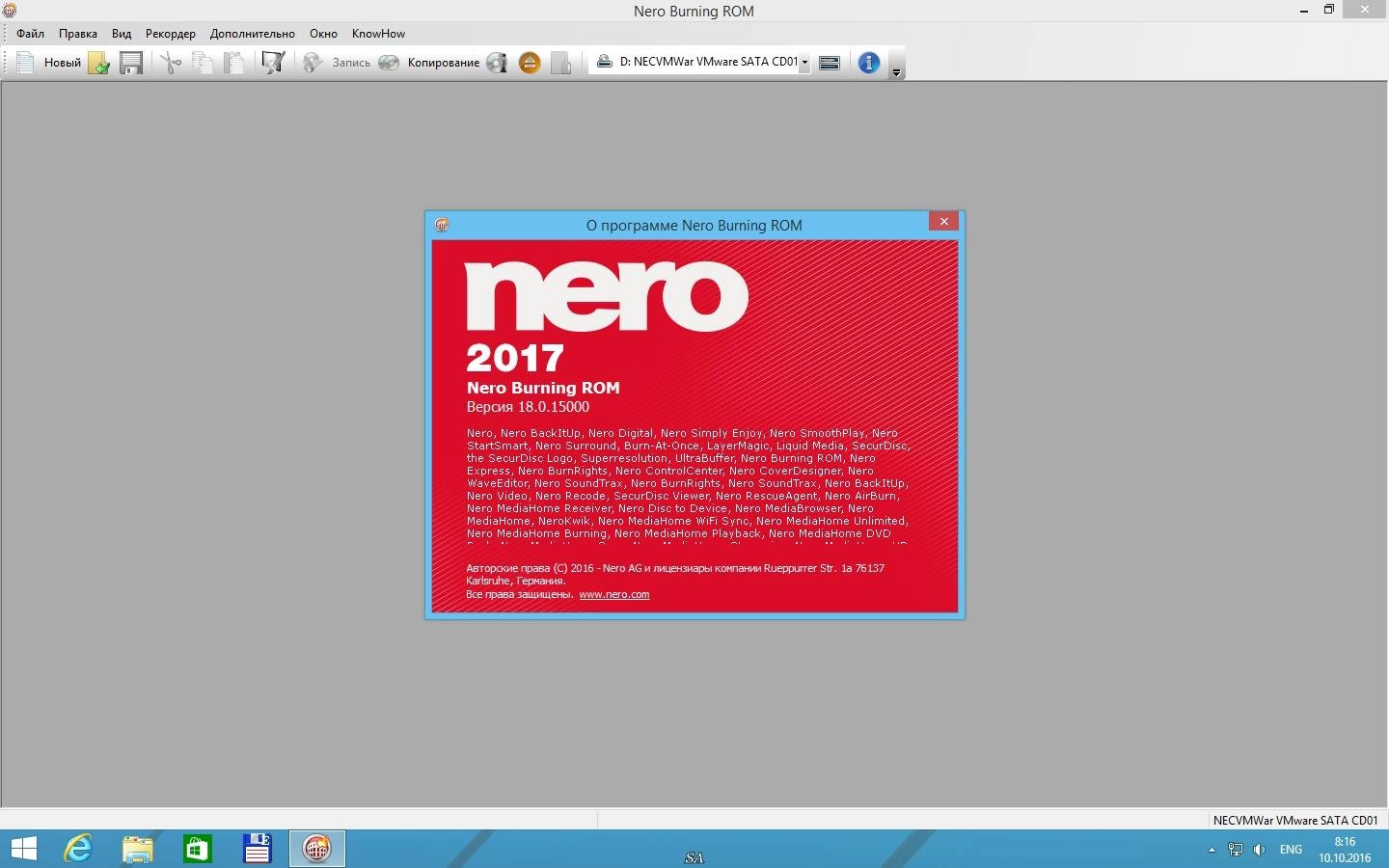Image resolution: width=1389 pixels, height=868 pixels.
Task: Click the grayed cover designer icon after Eject
Action: pos(561,63)
